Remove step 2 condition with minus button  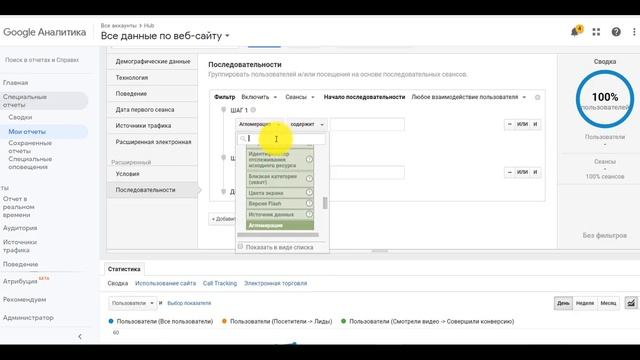tap(509, 172)
